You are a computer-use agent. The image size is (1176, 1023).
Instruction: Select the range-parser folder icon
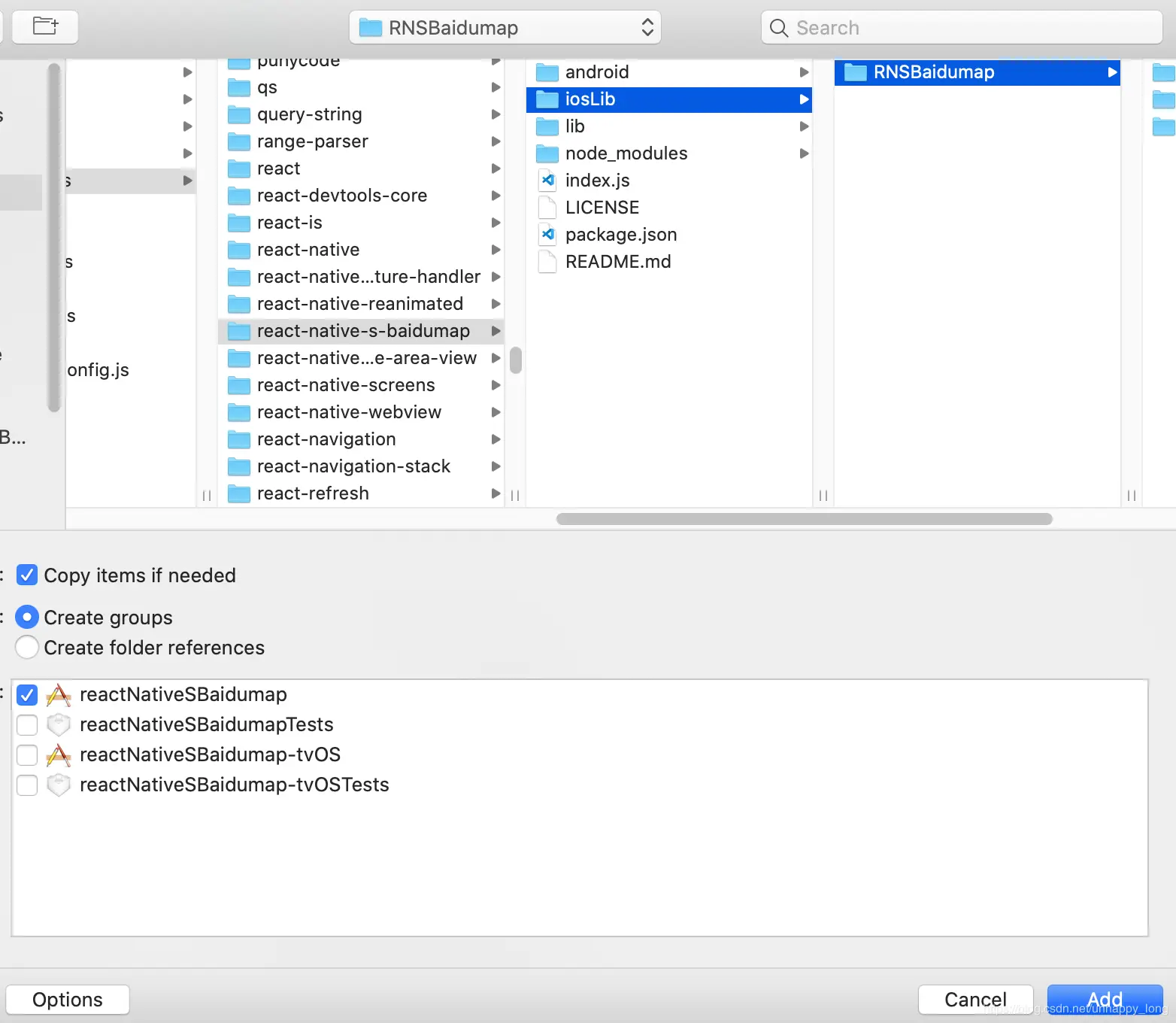(x=239, y=141)
